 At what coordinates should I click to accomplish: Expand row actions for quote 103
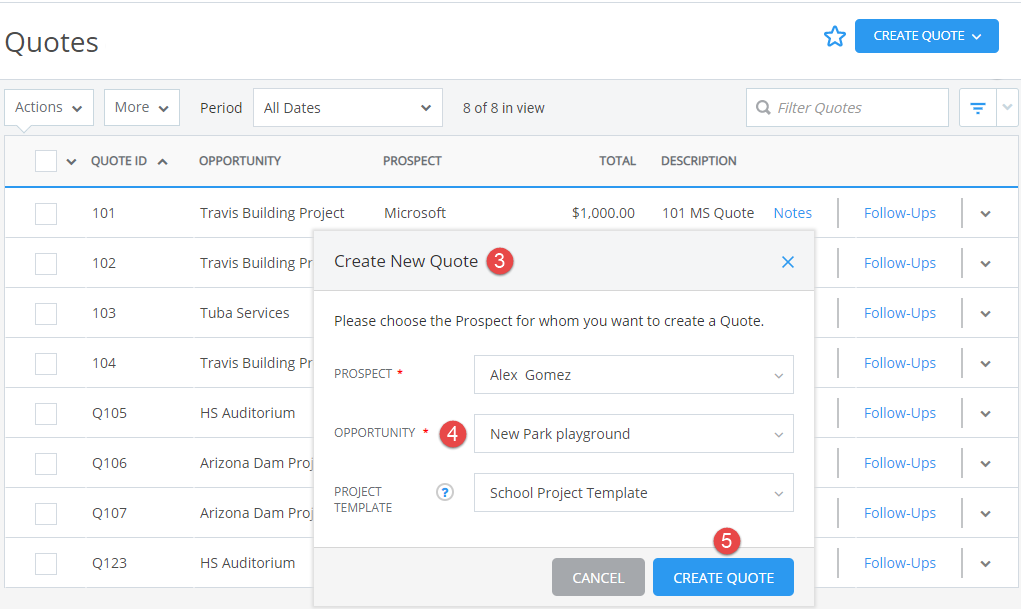pos(985,314)
